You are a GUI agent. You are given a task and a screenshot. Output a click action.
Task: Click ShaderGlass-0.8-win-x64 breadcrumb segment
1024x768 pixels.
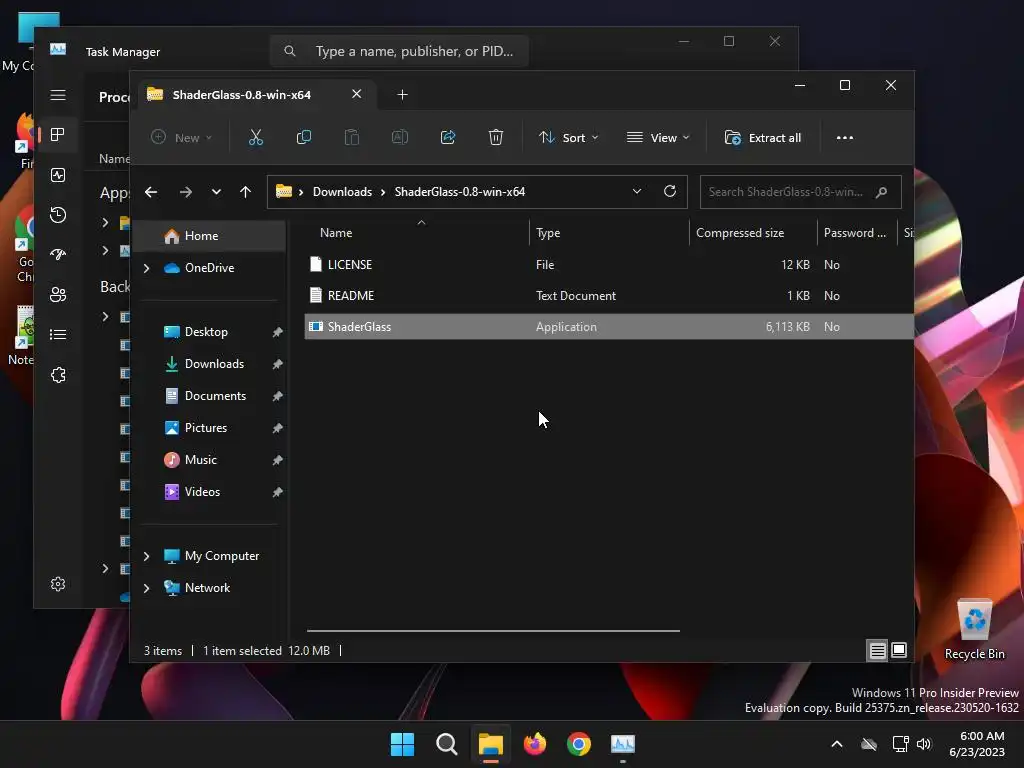pos(460,192)
